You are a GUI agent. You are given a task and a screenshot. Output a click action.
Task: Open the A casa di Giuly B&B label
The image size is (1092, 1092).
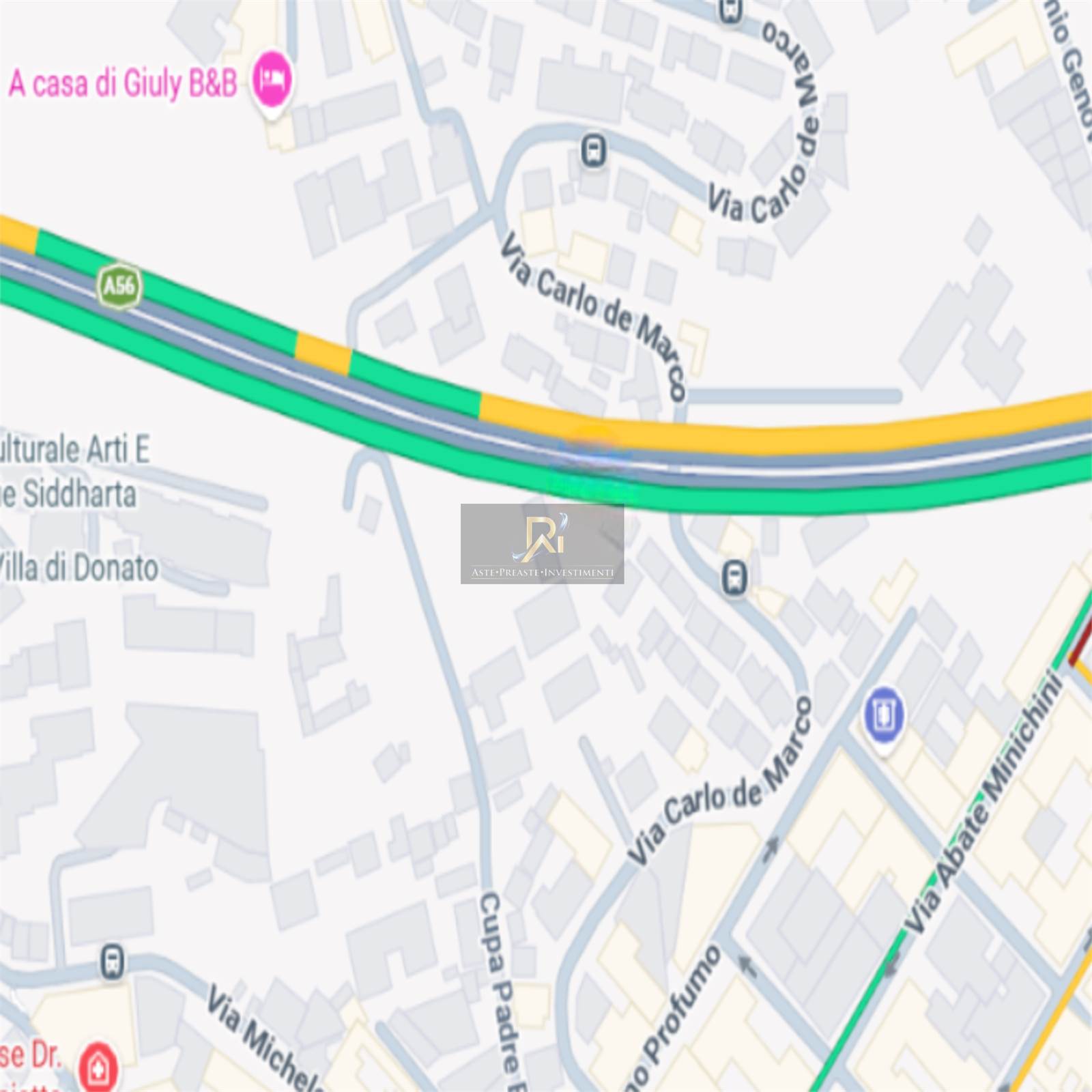coord(123,83)
